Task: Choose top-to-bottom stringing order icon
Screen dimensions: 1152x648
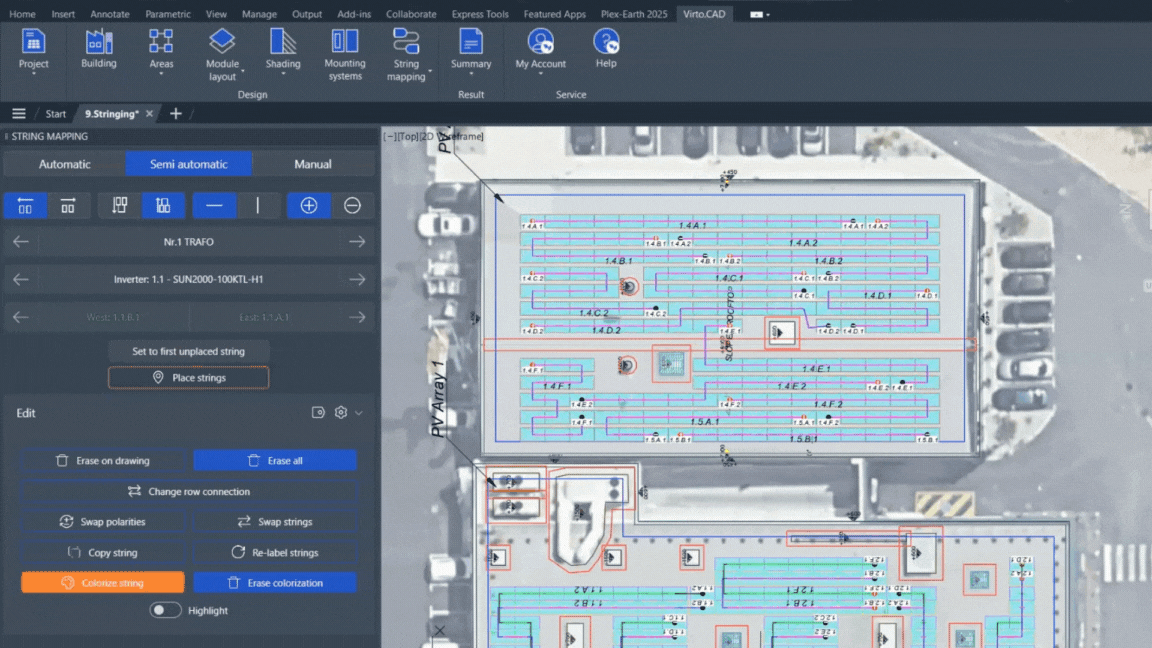Action: [120, 206]
